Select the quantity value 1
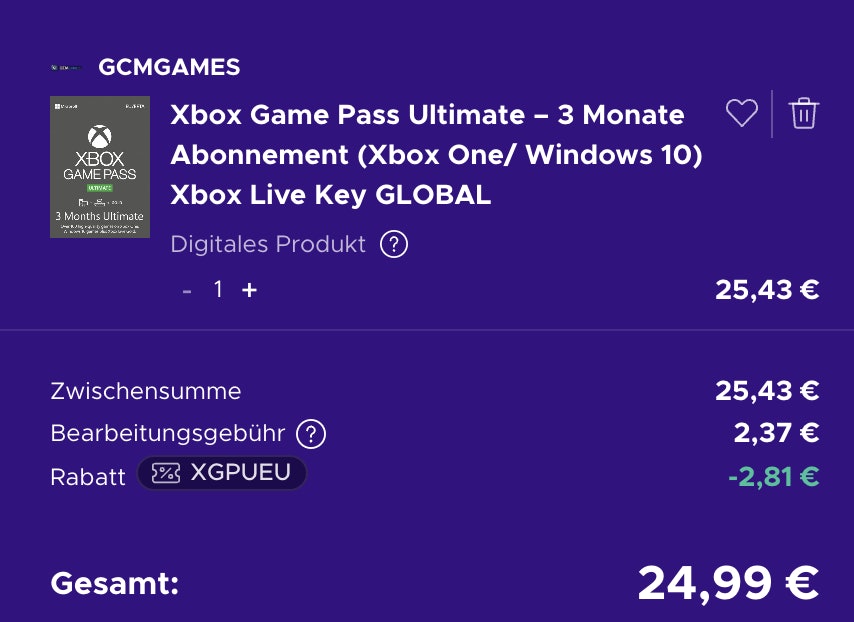854x622 pixels. (x=218, y=290)
